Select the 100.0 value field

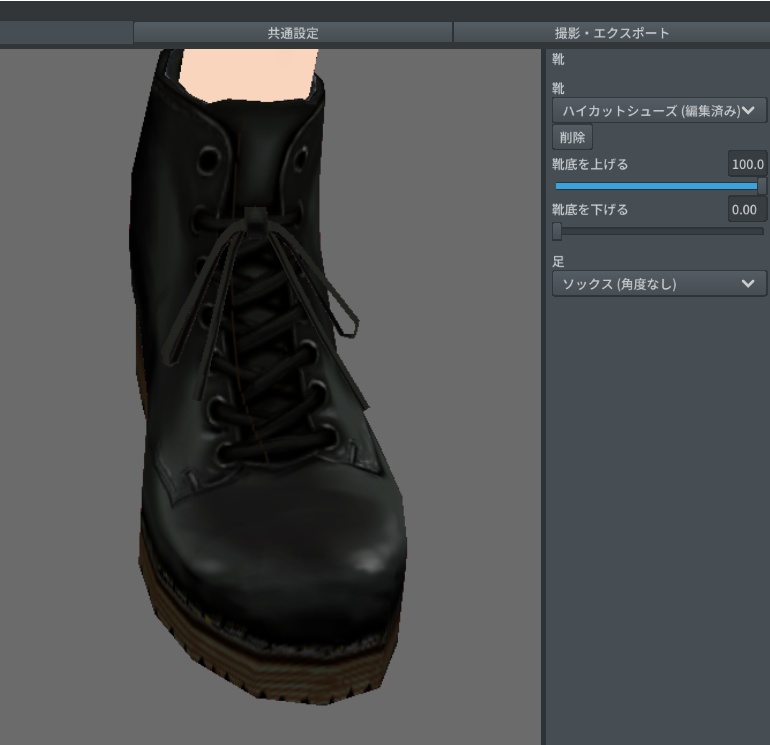747,164
